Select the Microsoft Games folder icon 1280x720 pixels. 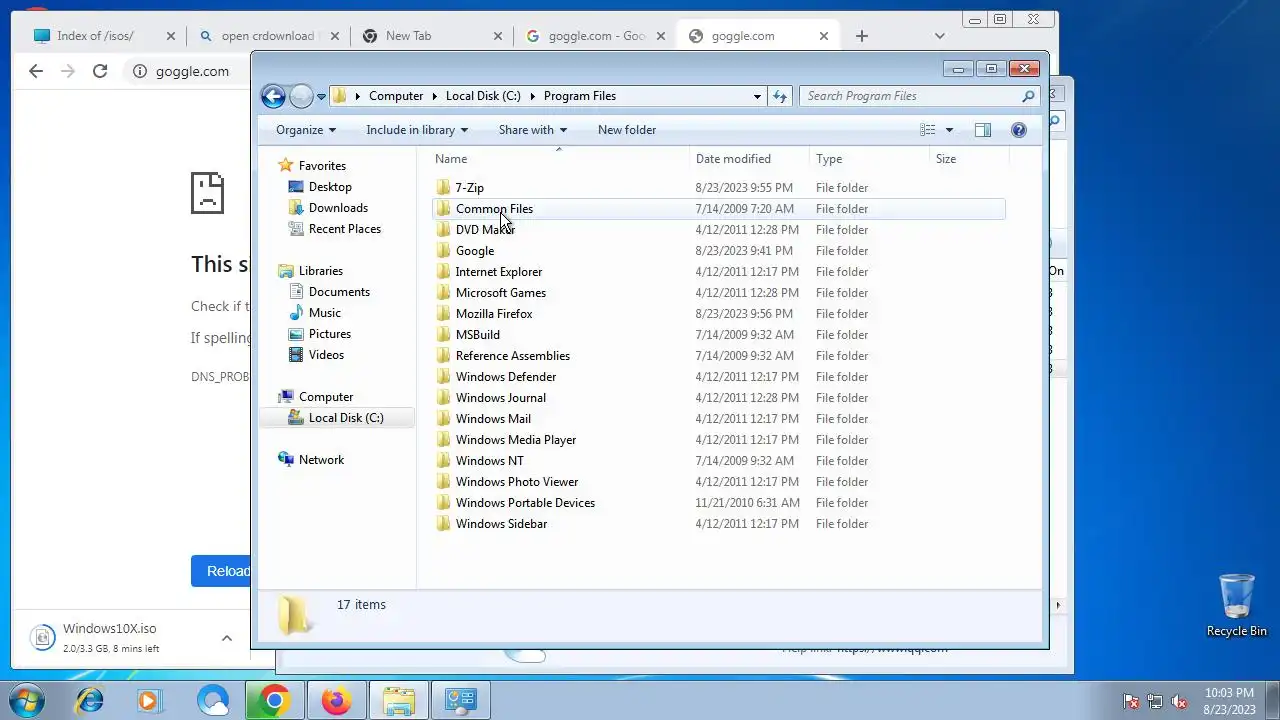(x=444, y=293)
